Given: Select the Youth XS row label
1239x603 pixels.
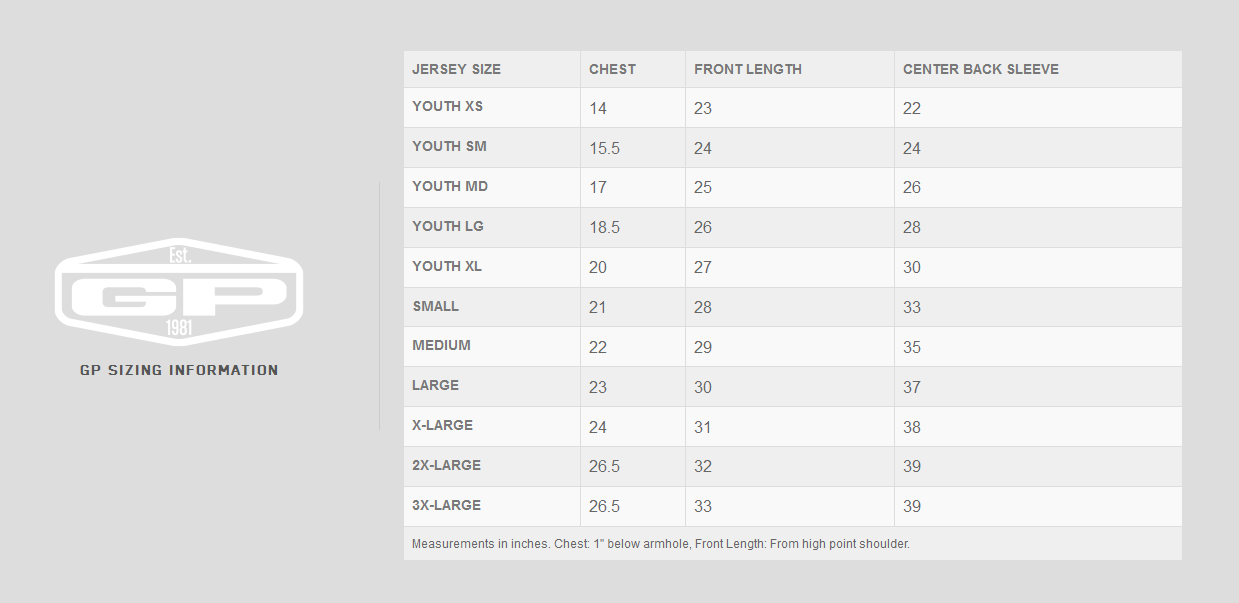Looking at the screenshot, I should coord(448,106).
